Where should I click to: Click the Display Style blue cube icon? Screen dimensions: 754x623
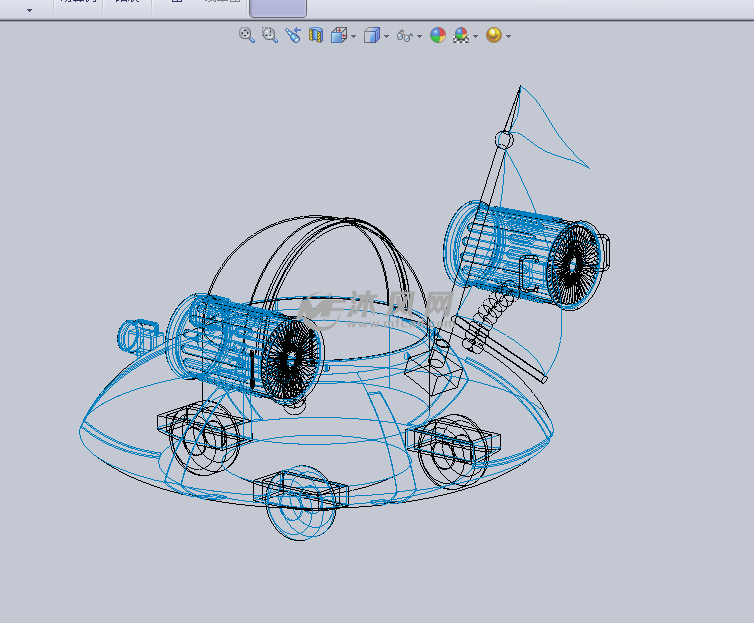coord(371,35)
